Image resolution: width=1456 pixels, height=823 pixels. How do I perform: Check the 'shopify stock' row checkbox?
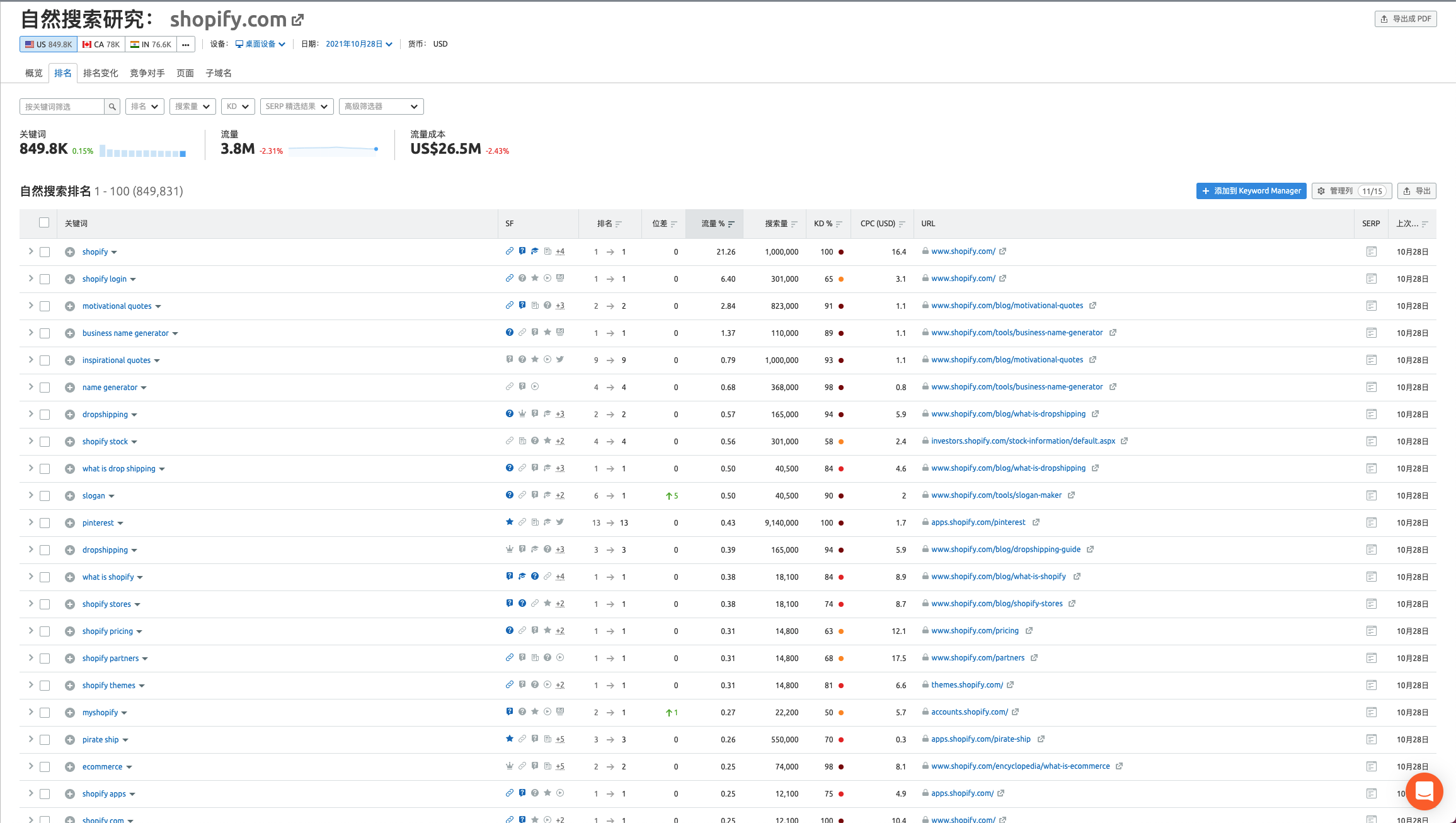point(45,442)
